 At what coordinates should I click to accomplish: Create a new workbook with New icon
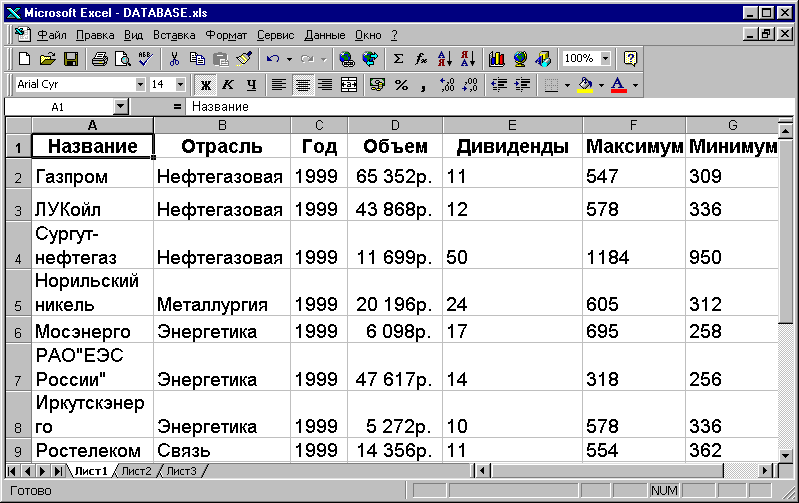pyautogui.click(x=24, y=59)
